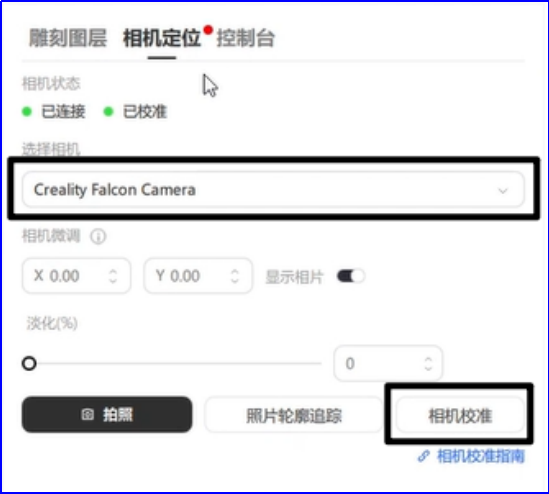
Task: Click the X 0.00 input field
Action: click(76, 276)
